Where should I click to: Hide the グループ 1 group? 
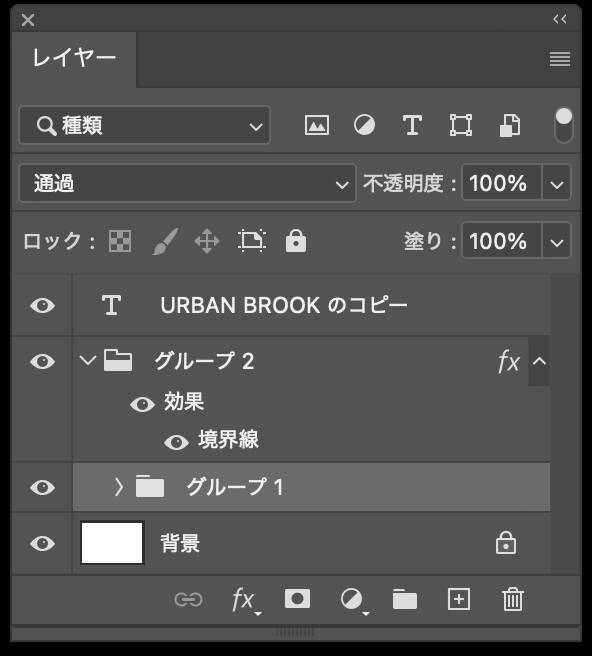point(43,487)
